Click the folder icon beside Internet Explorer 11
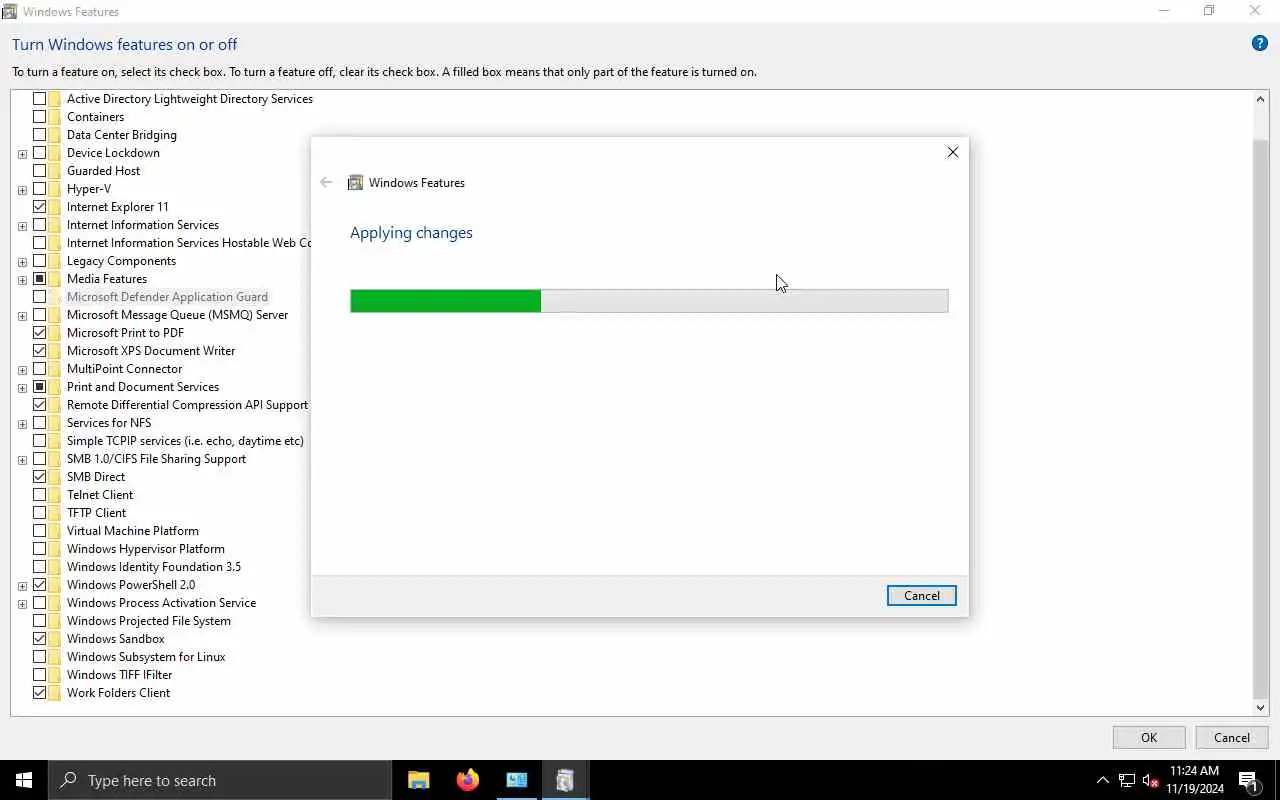Viewport: 1280px width, 800px height. pos(54,207)
